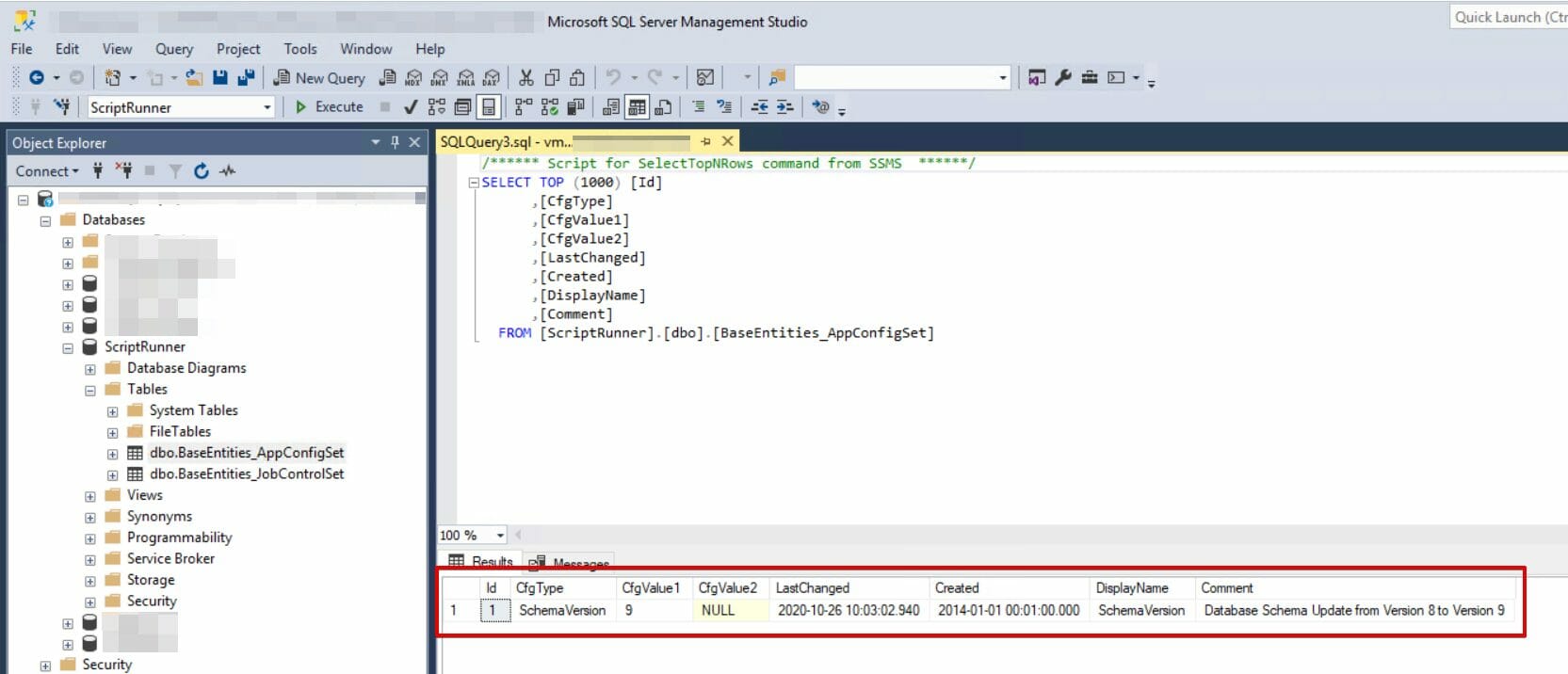Collapse the Databases node
Screen dimensions: 1568x674
click(x=45, y=221)
